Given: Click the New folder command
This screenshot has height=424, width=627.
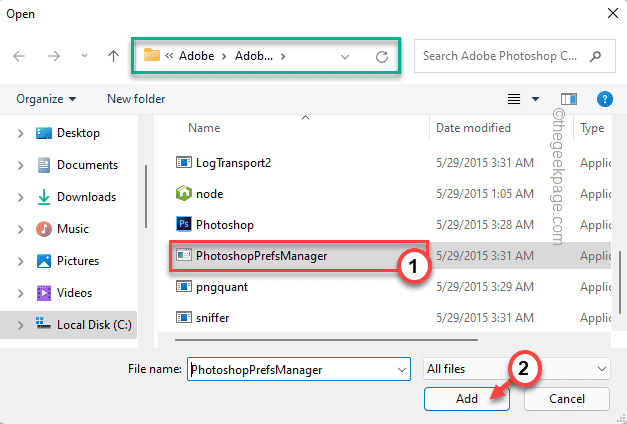Looking at the screenshot, I should pos(136,99).
